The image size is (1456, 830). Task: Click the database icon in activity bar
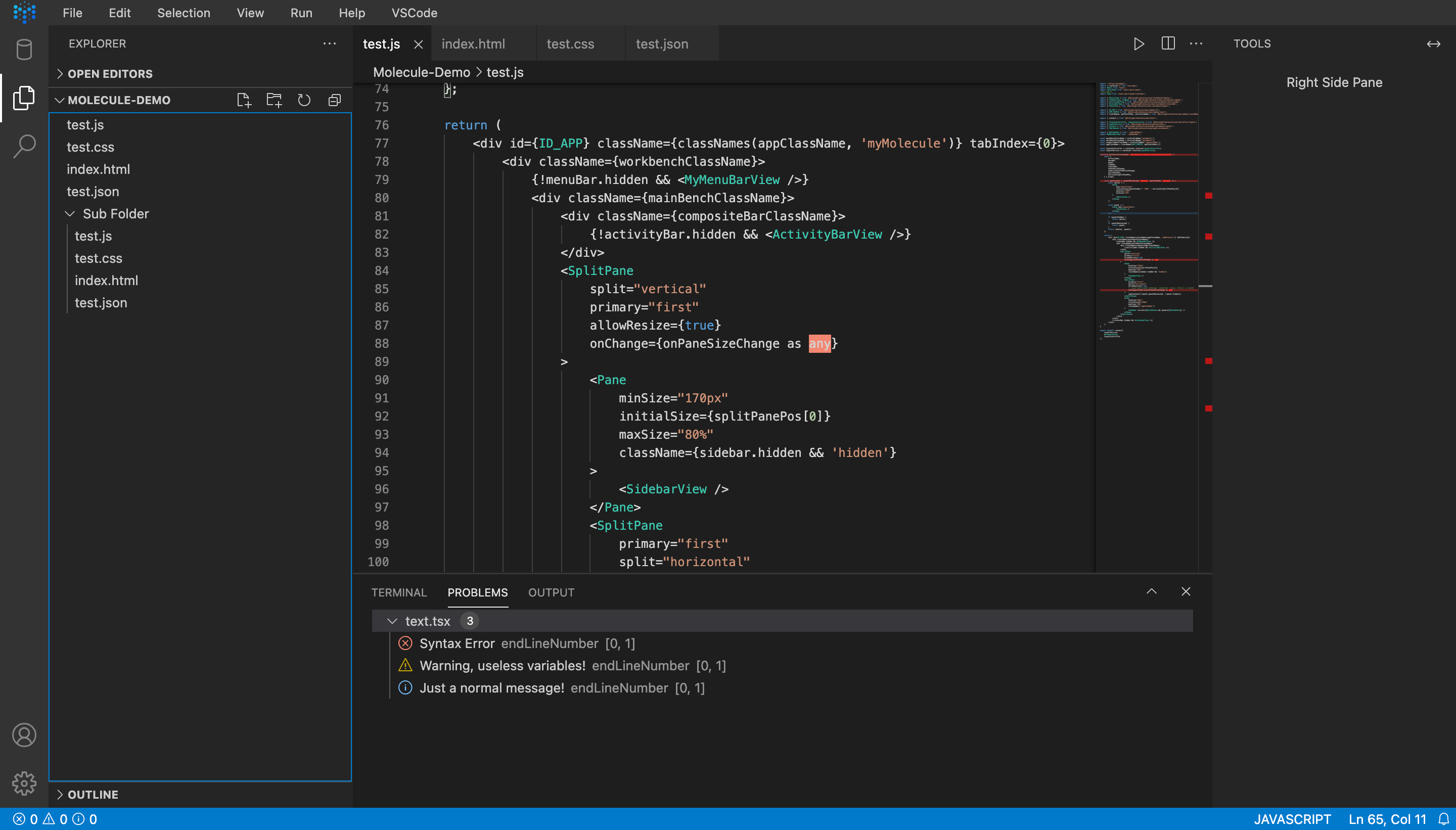(x=24, y=49)
